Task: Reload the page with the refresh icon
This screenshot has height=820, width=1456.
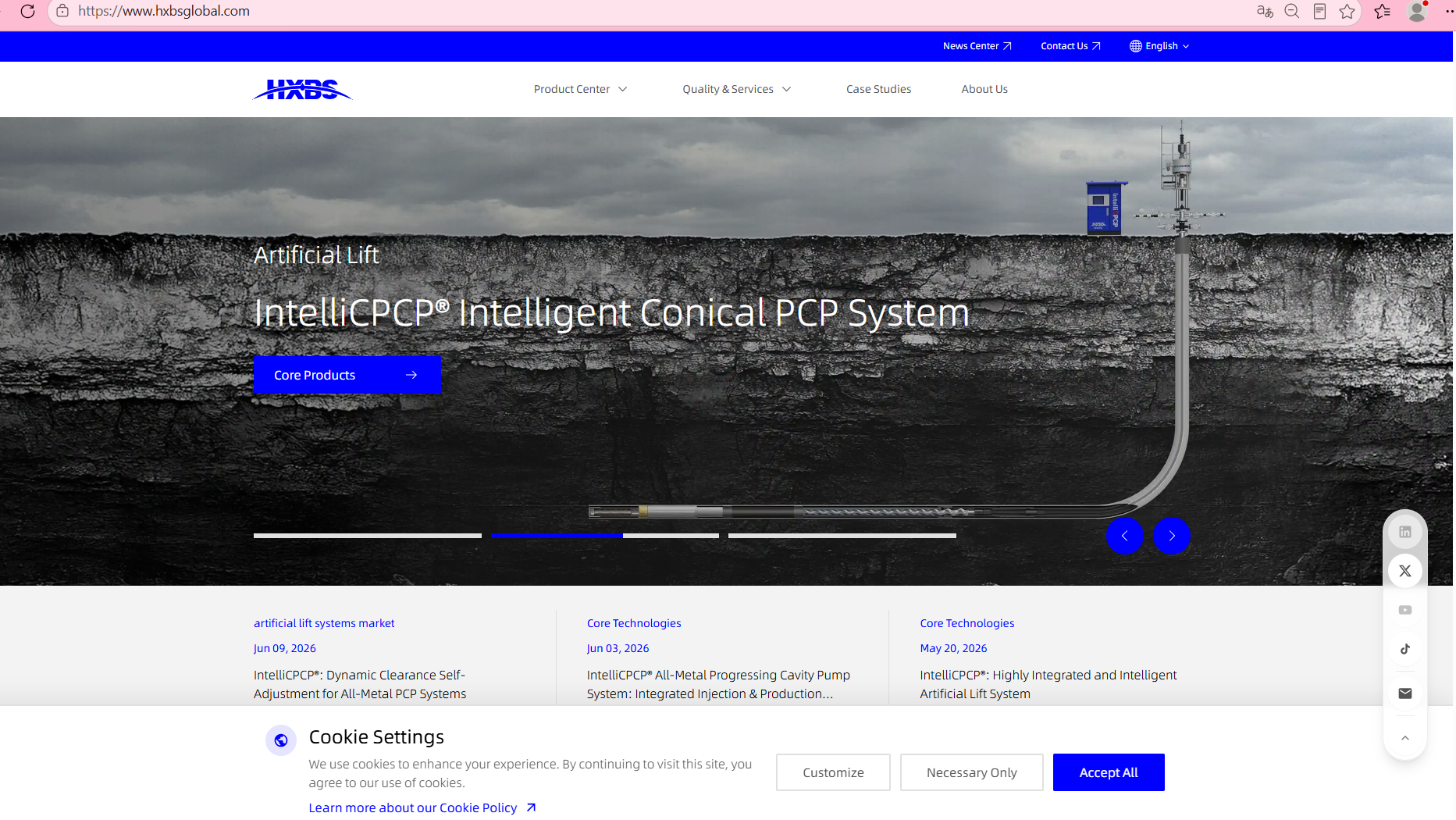Action: tap(28, 11)
